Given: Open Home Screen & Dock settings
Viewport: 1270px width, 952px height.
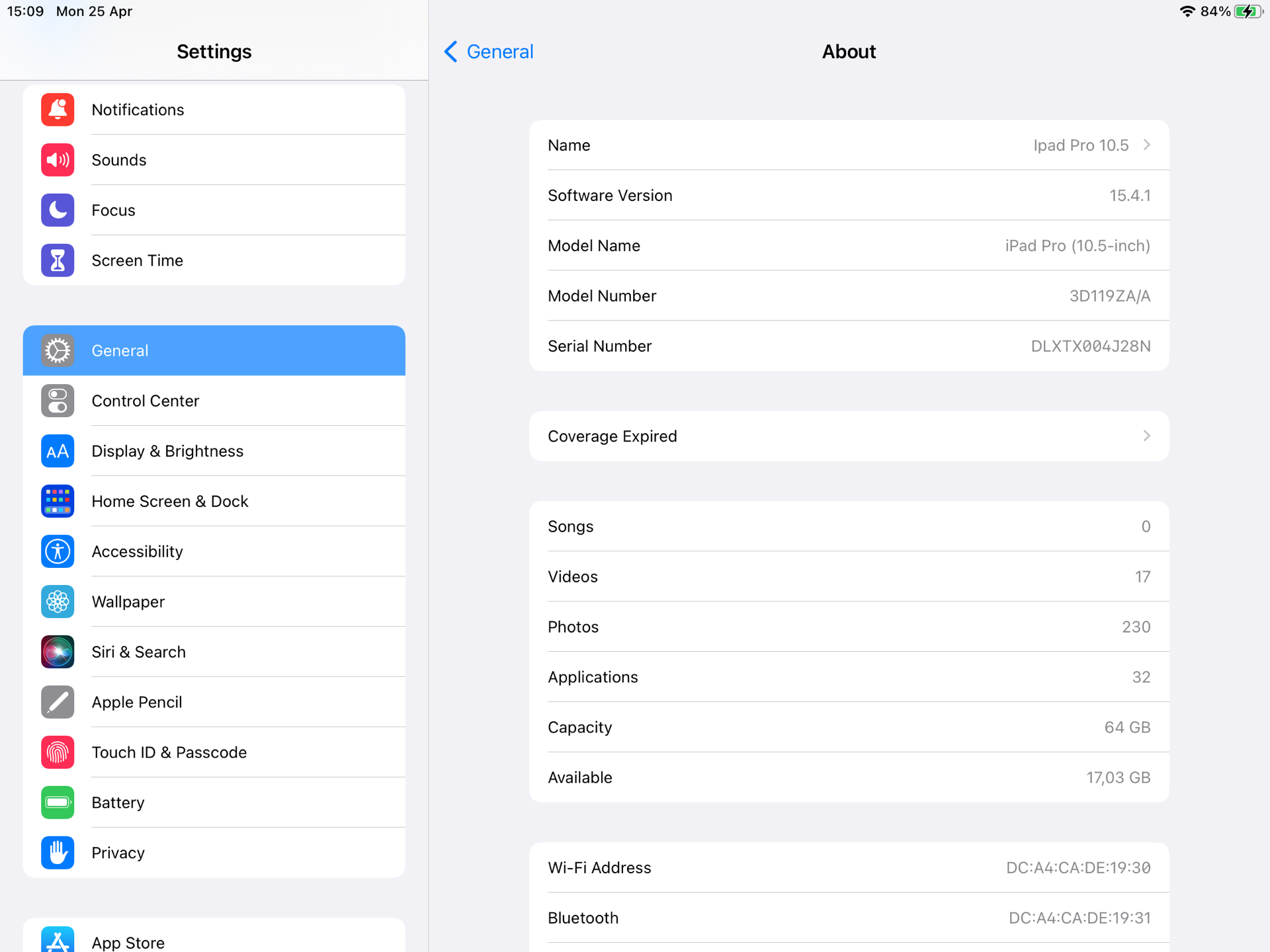Looking at the screenshot, I should pyautogui.click(x=214, y=501).
